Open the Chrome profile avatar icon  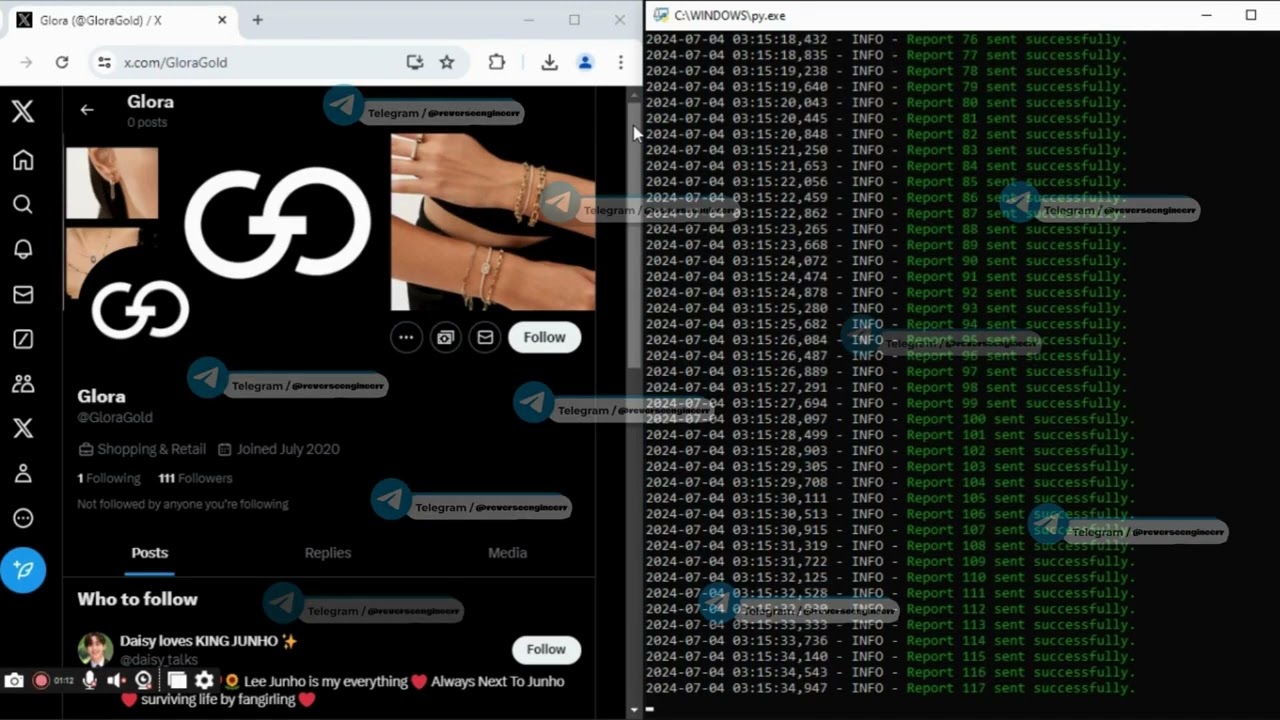(x=585, y=62)
